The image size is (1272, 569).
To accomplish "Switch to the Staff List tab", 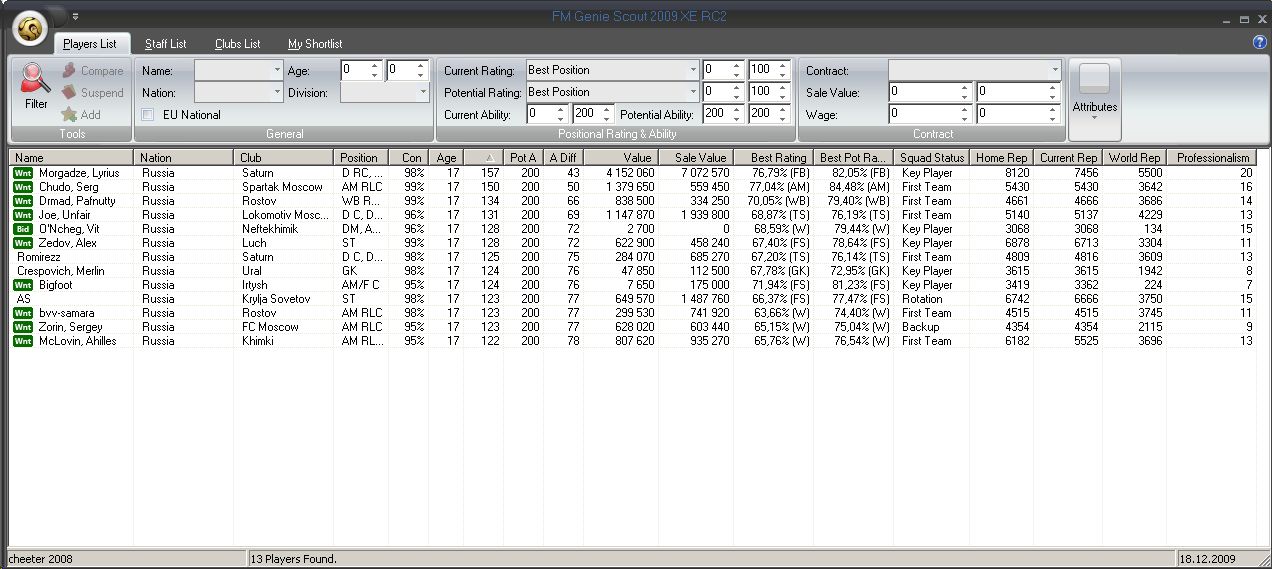I will [x=165, y=44].
